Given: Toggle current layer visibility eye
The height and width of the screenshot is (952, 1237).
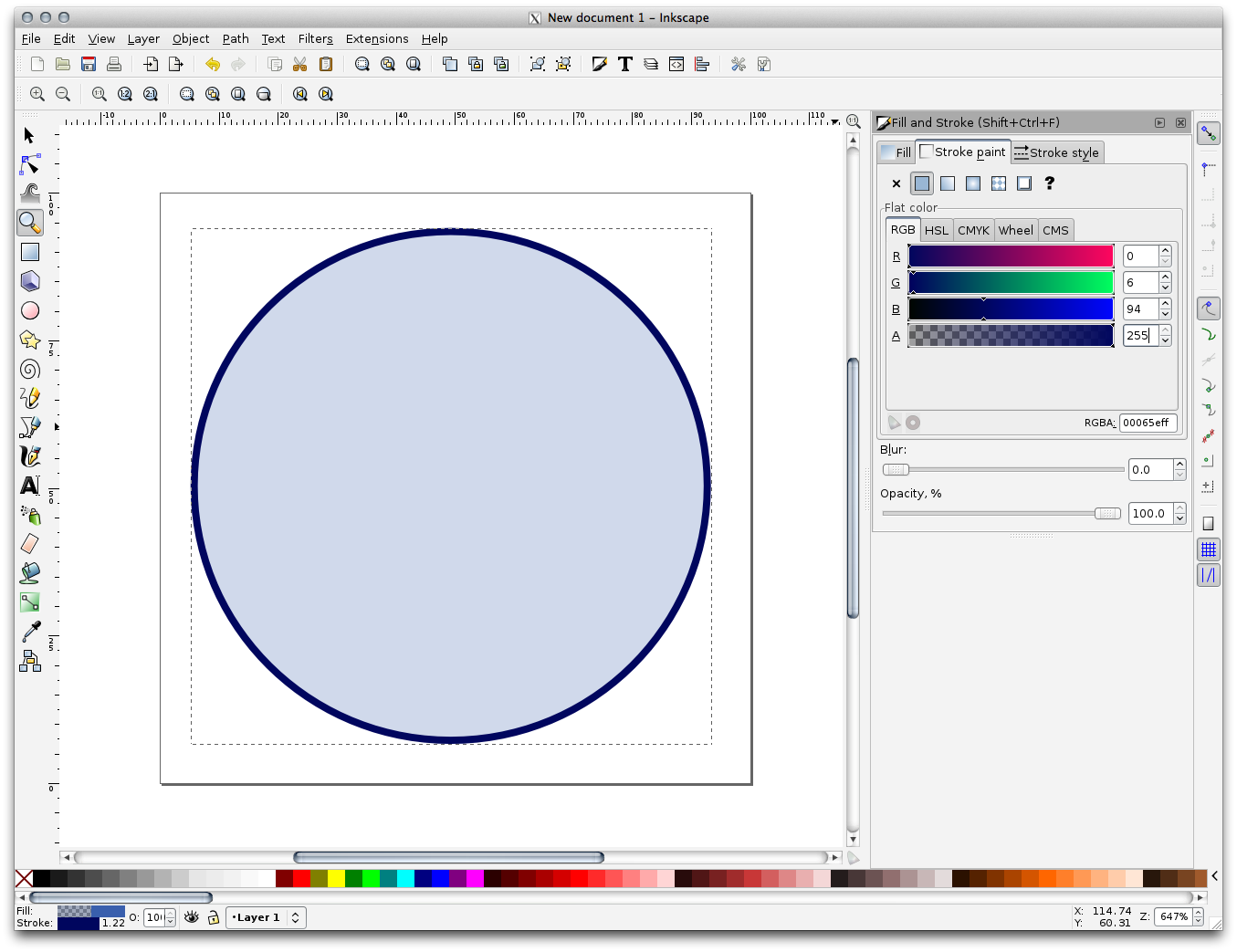Looking at the screenshot, I should tap(192, 917).
